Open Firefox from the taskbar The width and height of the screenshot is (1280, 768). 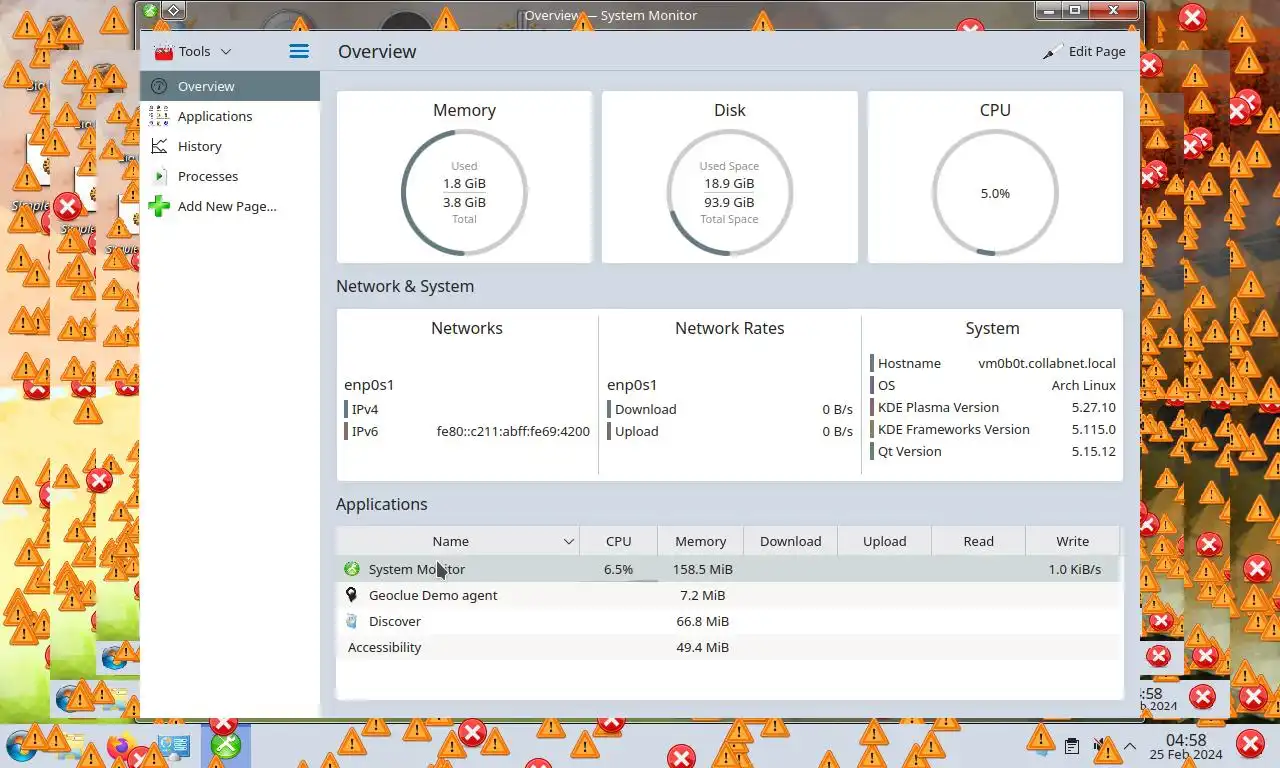point(121,745)
